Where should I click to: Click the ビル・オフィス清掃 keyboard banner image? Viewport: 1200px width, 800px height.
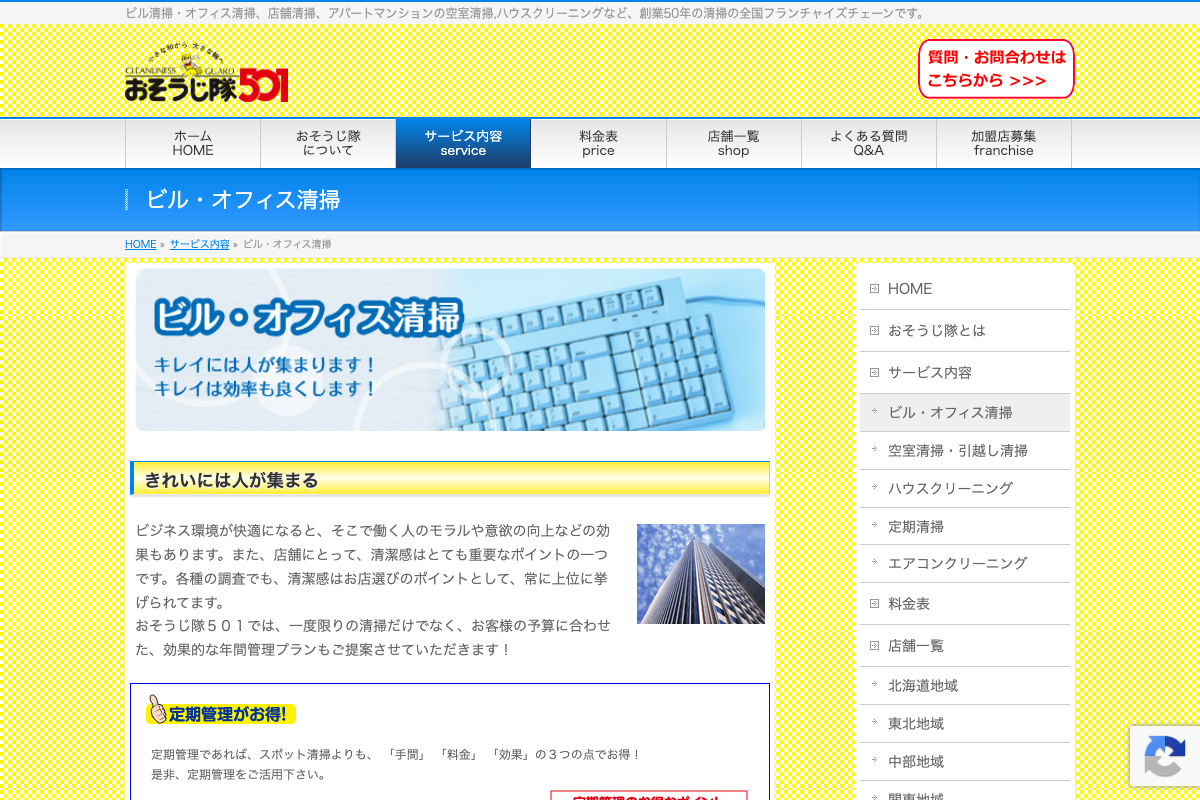(450, 350)
